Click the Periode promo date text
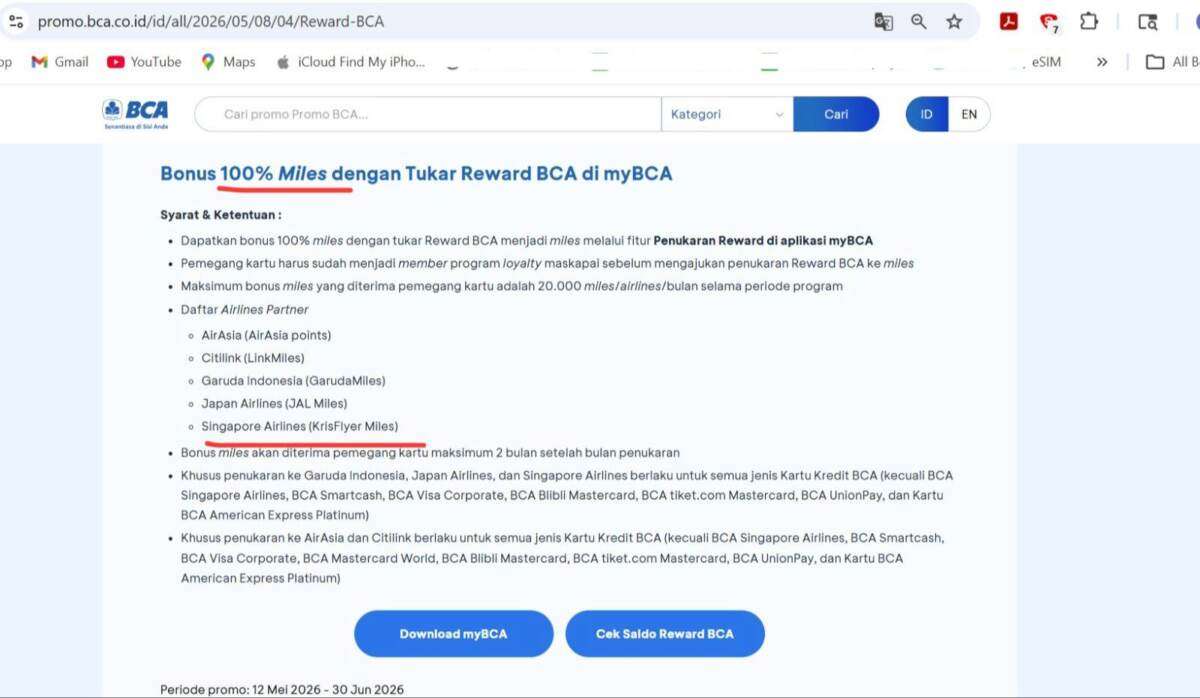Screen dimensions: 1200x698 [x=282, y=689]
